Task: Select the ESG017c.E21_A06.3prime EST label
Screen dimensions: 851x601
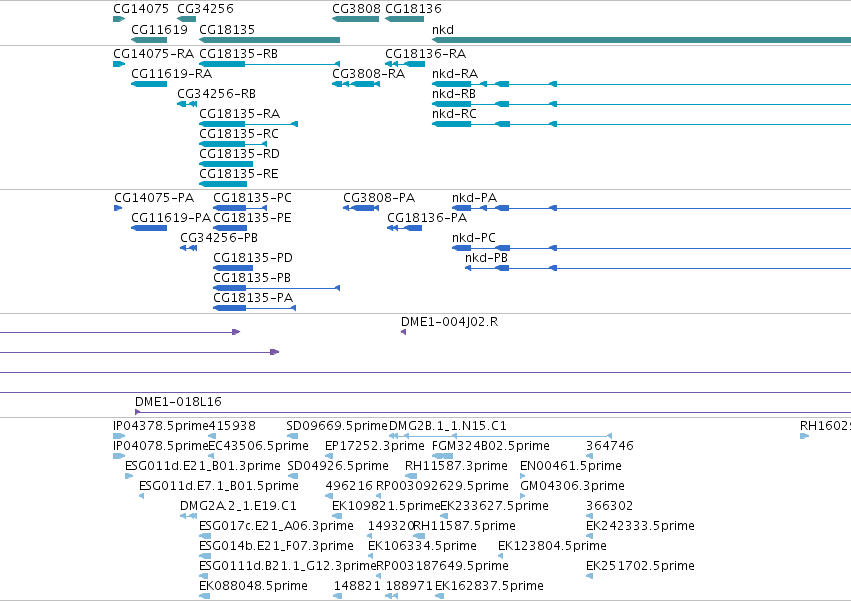Action: 277,527
